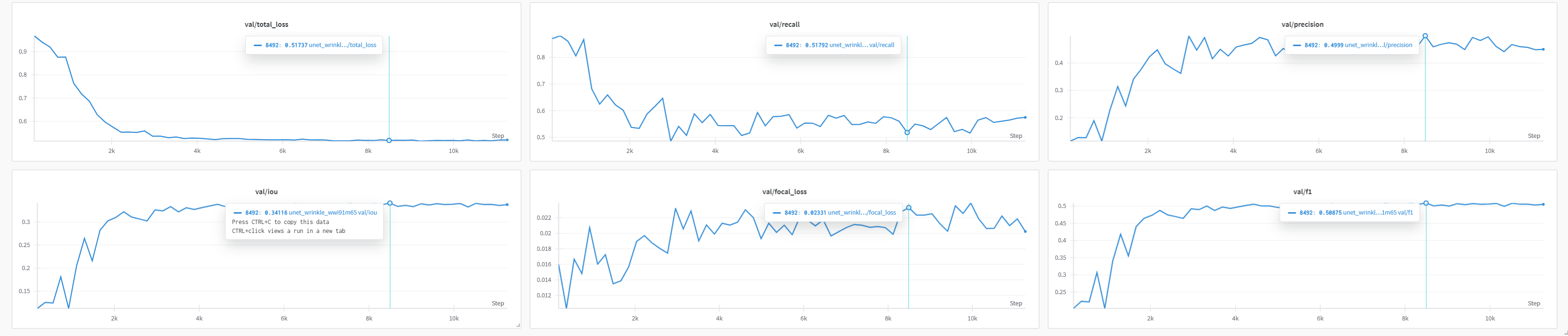Click the highlighted peak marker on val/precision chart
The image size is (1568, 336).
[x=1425, y=36]
